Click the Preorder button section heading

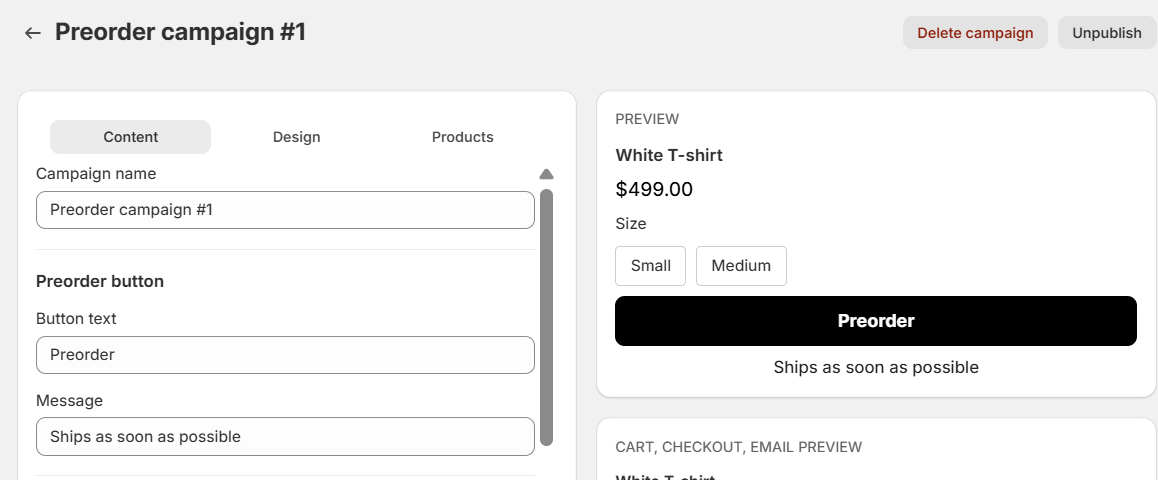pyautogui.click(x=100, y=281)
